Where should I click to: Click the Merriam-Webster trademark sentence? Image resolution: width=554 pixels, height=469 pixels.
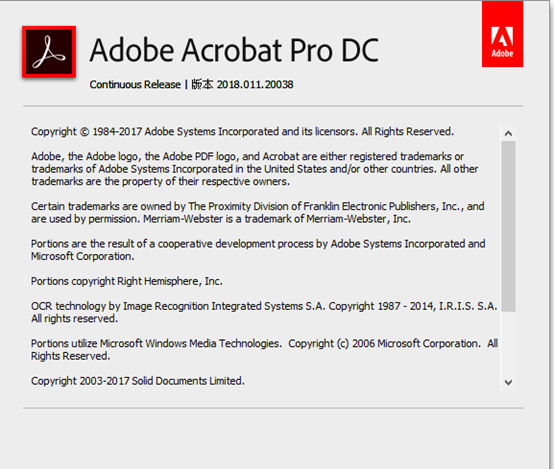(277, 219)
